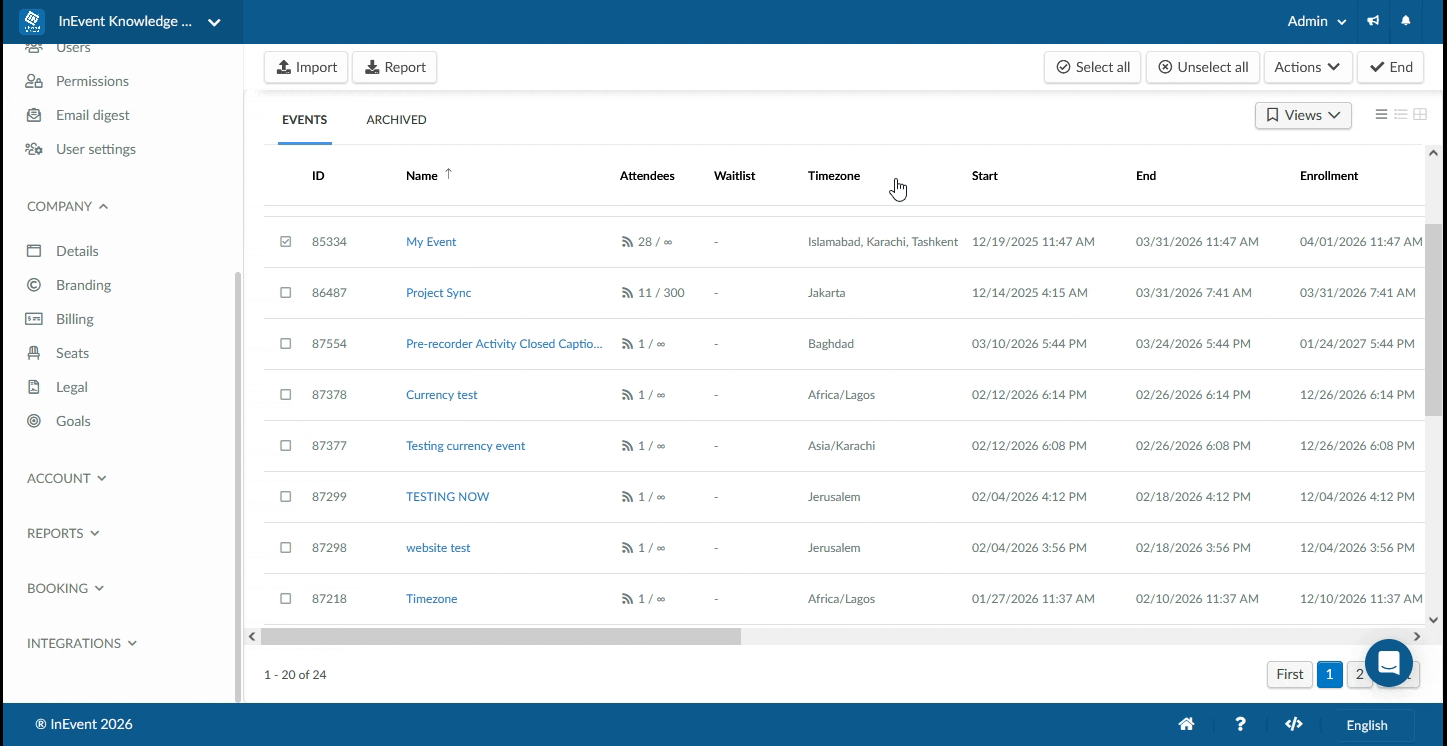The height and width of the screenshot is (746, 1447).
Task: Expand the REPORTS sidebar section
Action: [63, 533]
